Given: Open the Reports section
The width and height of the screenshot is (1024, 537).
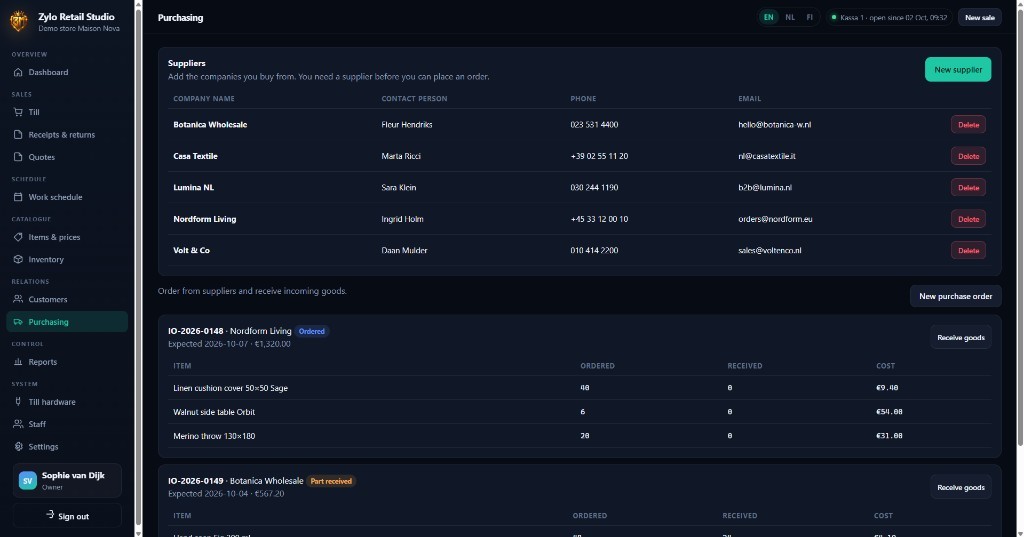Looking at the screenshot, I should [67, 362].
